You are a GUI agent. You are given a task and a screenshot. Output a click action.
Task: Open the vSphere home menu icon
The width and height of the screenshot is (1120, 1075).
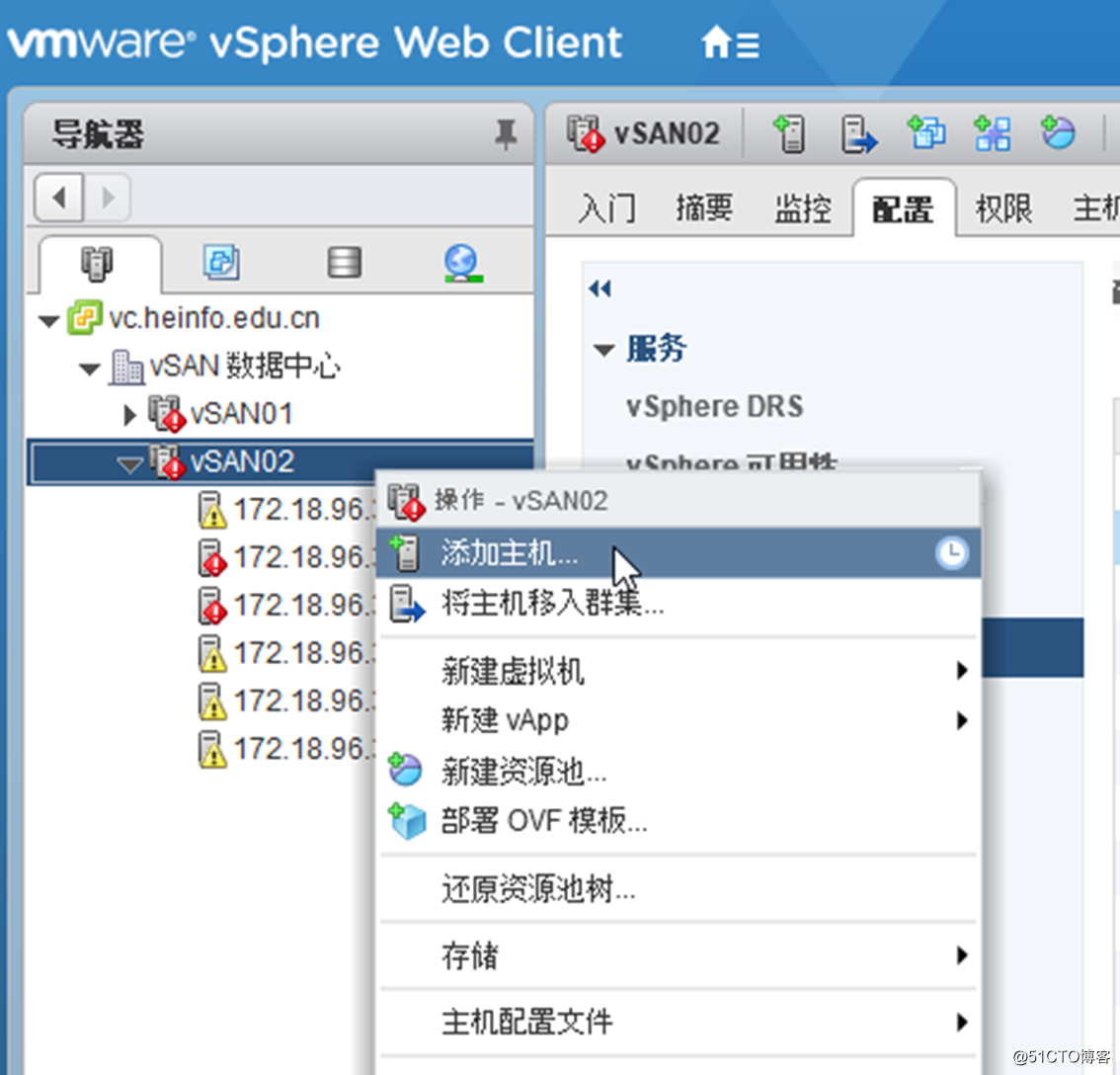coord(729,42)
